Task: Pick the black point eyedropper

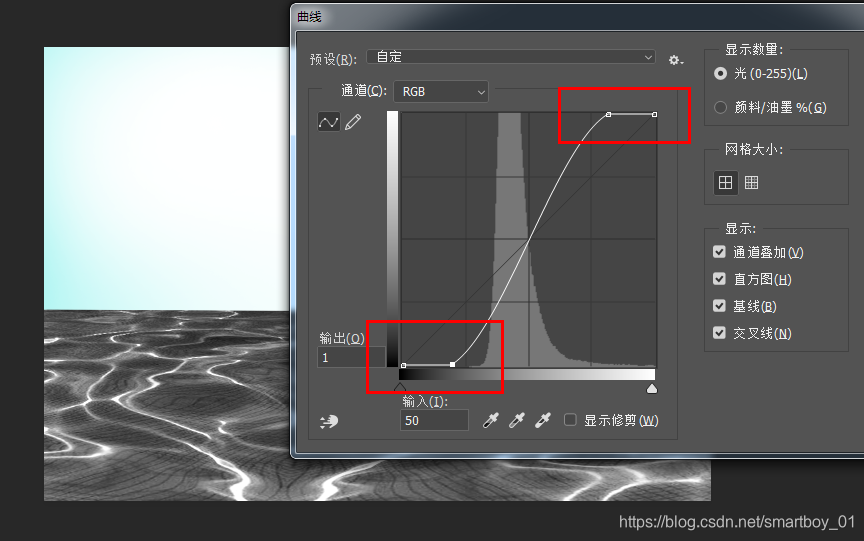Action: coord(490,420)
